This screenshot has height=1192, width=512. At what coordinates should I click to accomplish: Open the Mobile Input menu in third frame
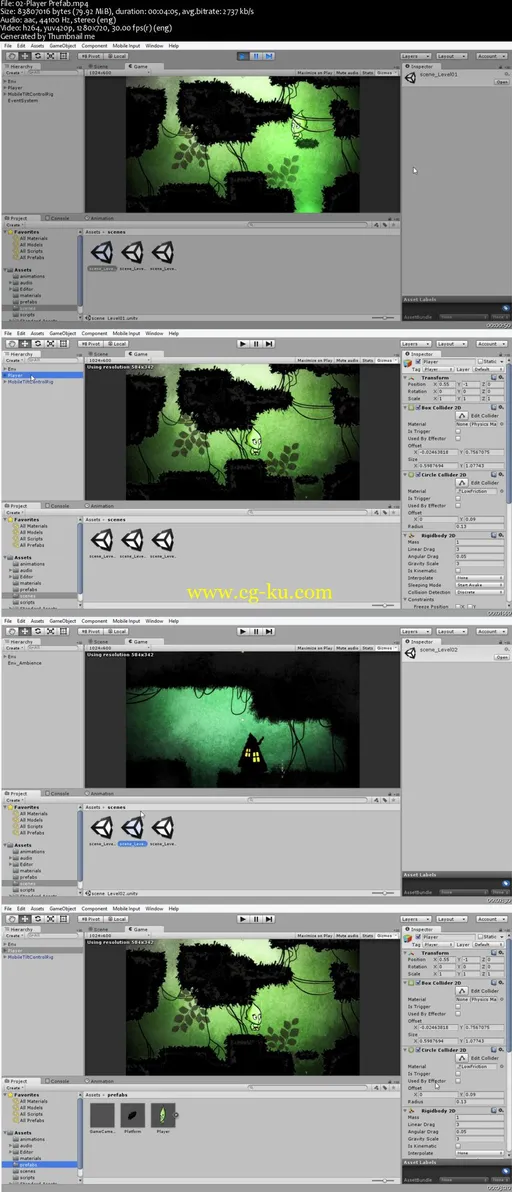(x=126, y=621)
